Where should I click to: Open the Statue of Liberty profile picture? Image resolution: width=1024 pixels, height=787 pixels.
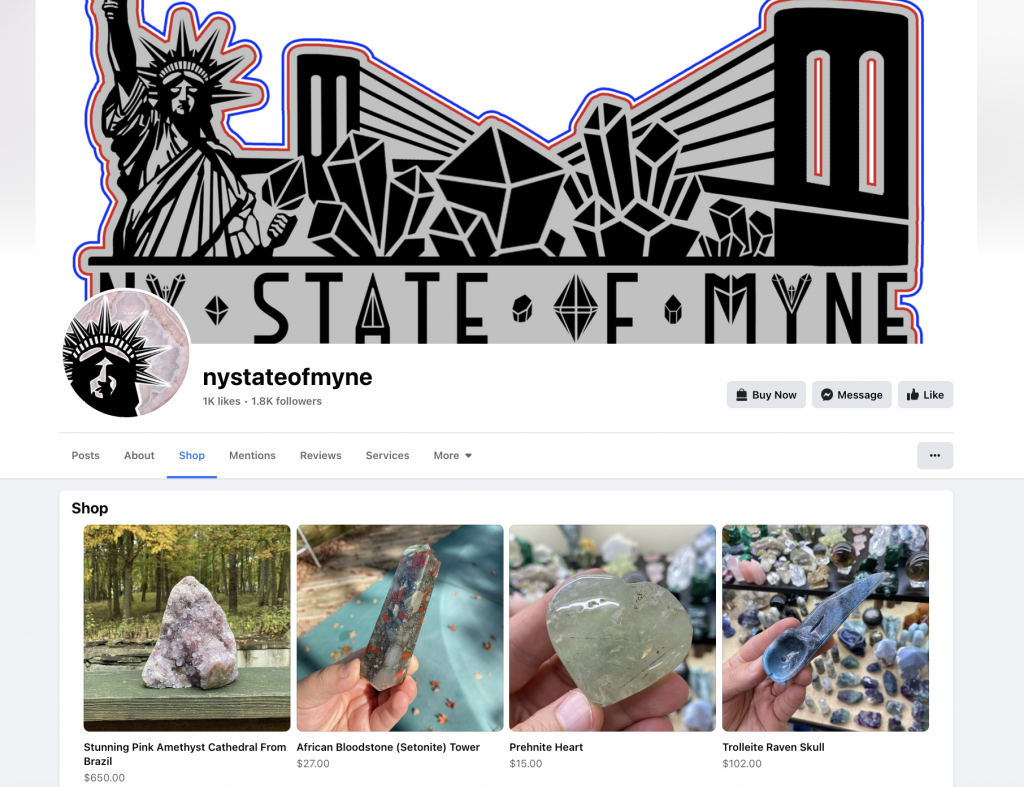[126, 353]
